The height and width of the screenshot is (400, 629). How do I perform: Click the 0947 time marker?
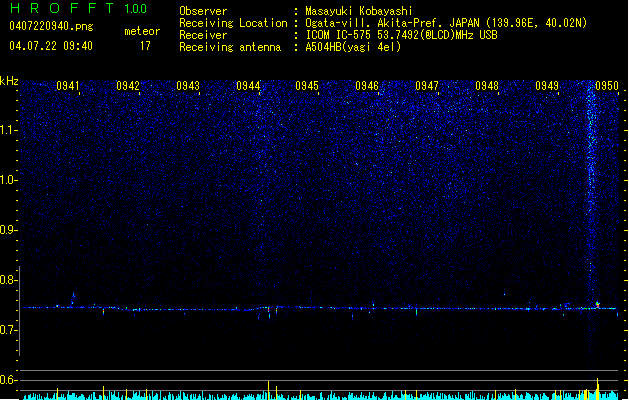(x=427, y=86)
